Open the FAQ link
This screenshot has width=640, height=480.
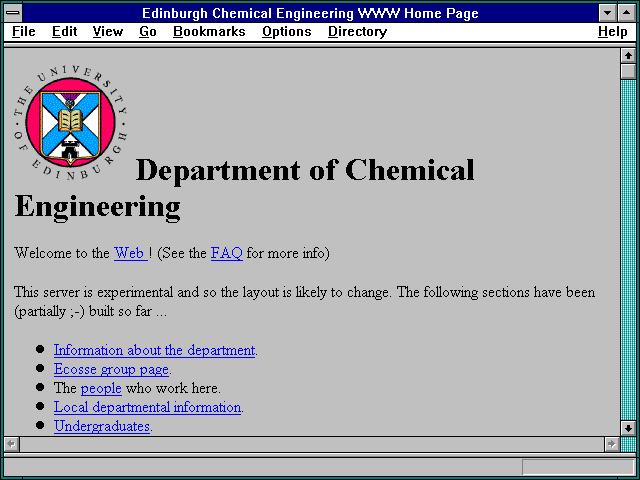click(227, 253)
